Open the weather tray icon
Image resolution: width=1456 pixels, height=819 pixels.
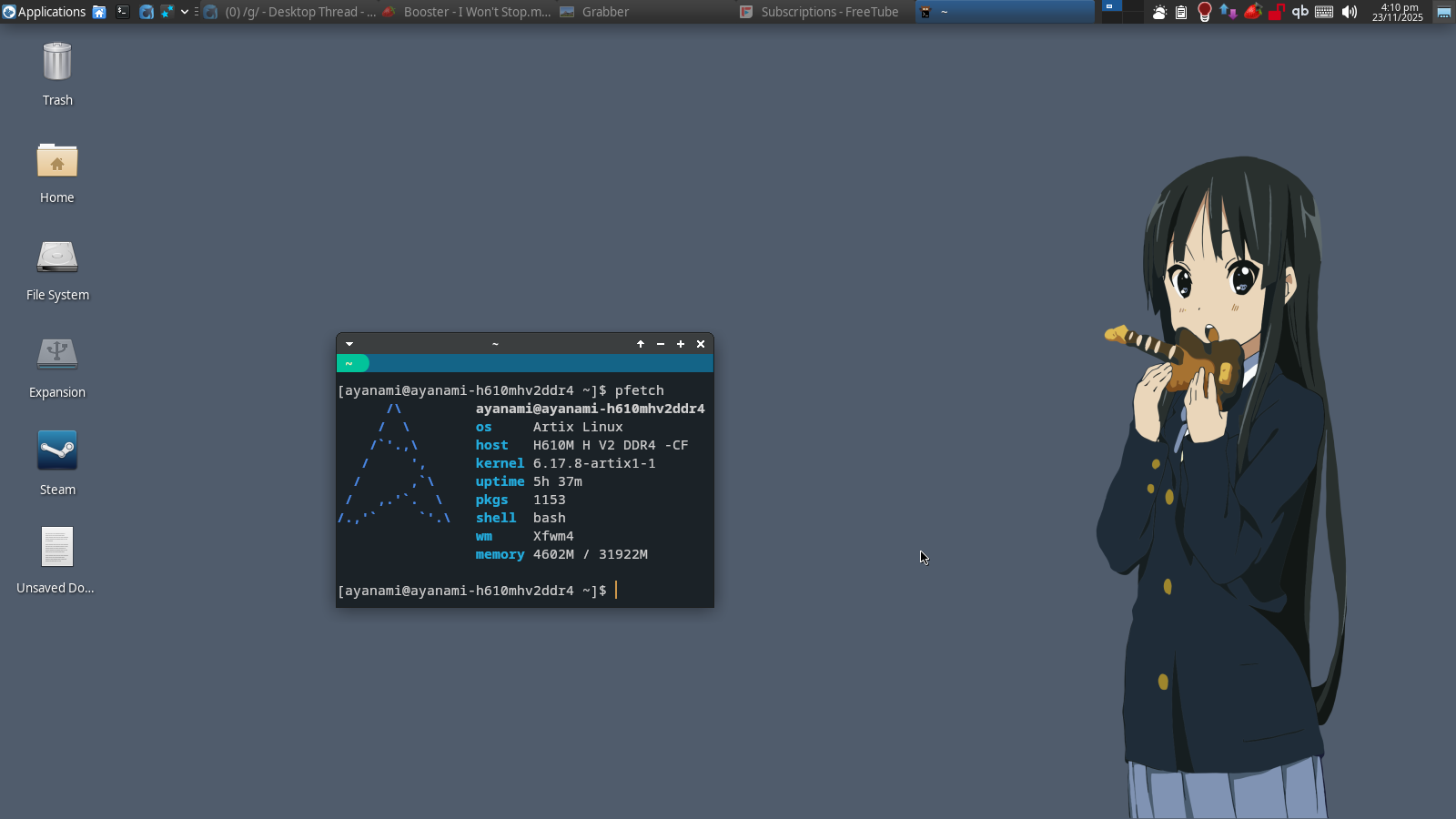pyautogui.click(x=1159, y=12)
